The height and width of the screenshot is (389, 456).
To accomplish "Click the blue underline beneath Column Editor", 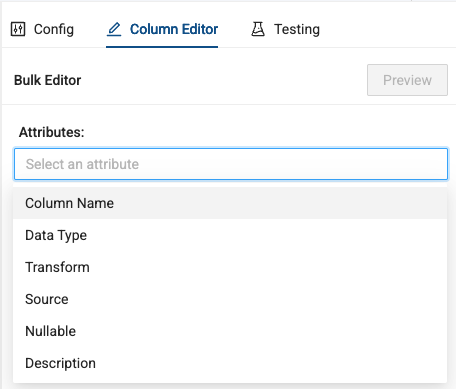I will pos(162,47).
